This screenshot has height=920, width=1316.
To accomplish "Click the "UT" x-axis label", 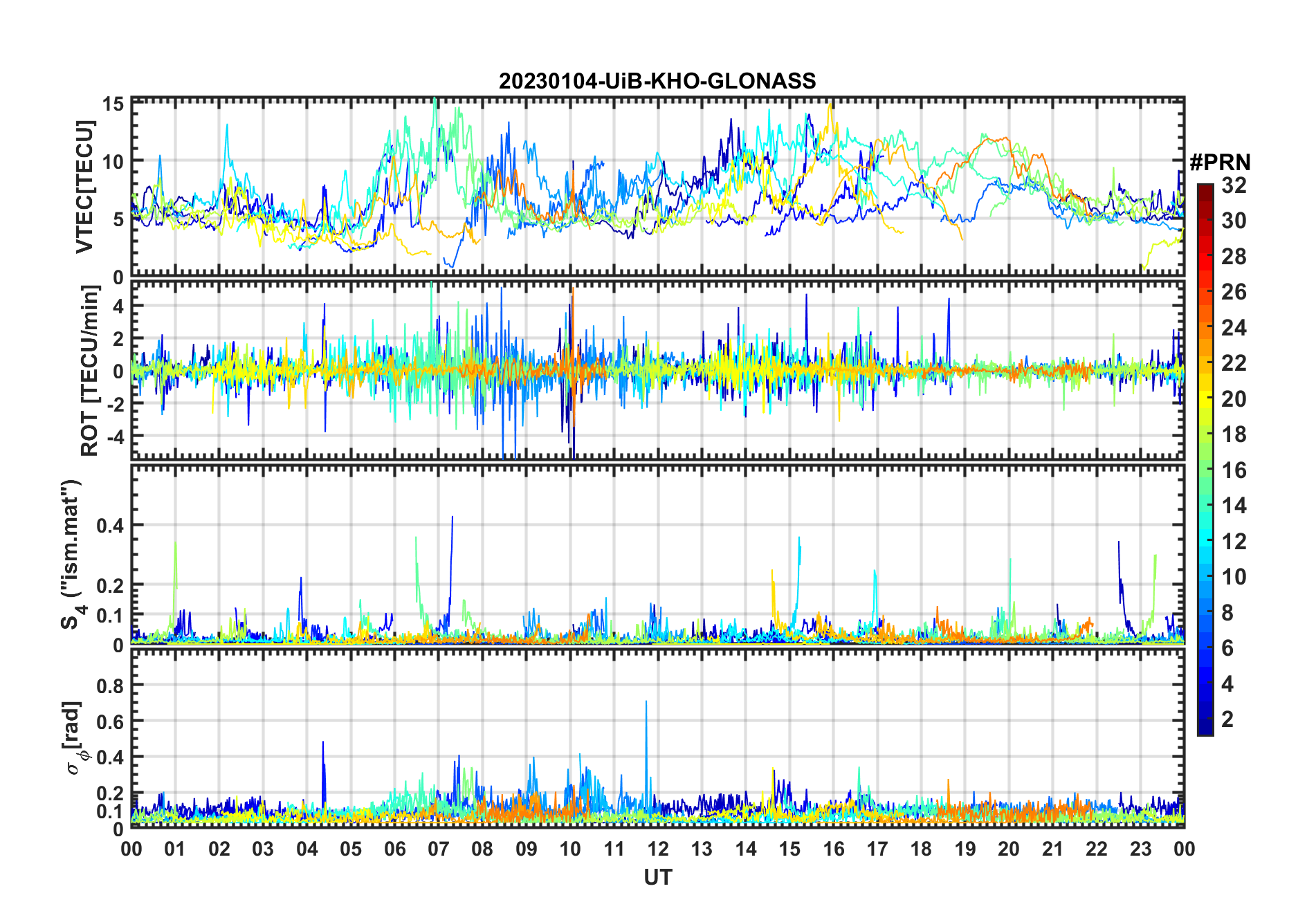I will click(x=657, y=877).
